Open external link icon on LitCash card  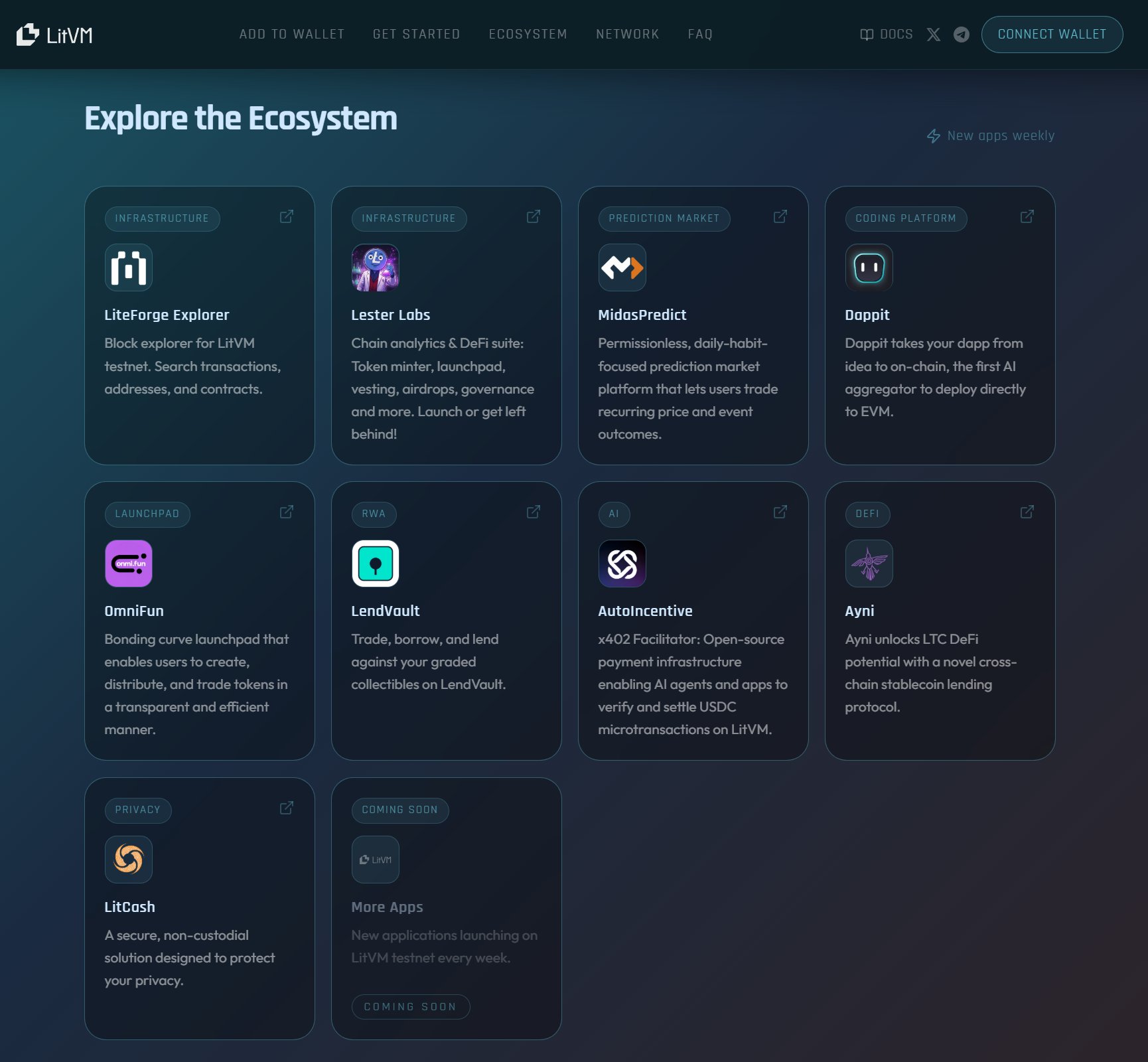click(x=287, y=808)
